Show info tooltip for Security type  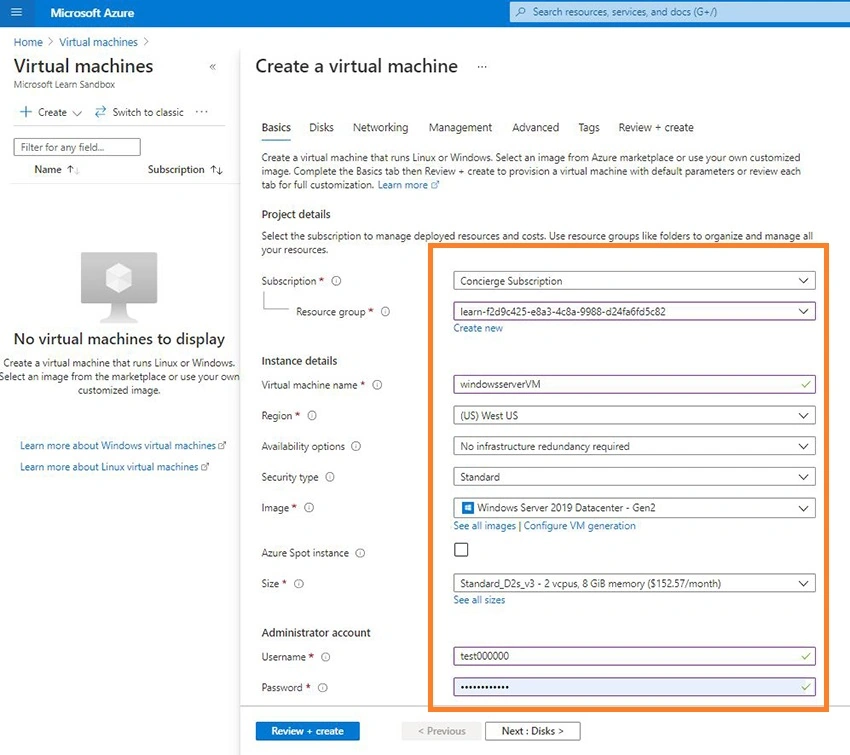[330, 477]
